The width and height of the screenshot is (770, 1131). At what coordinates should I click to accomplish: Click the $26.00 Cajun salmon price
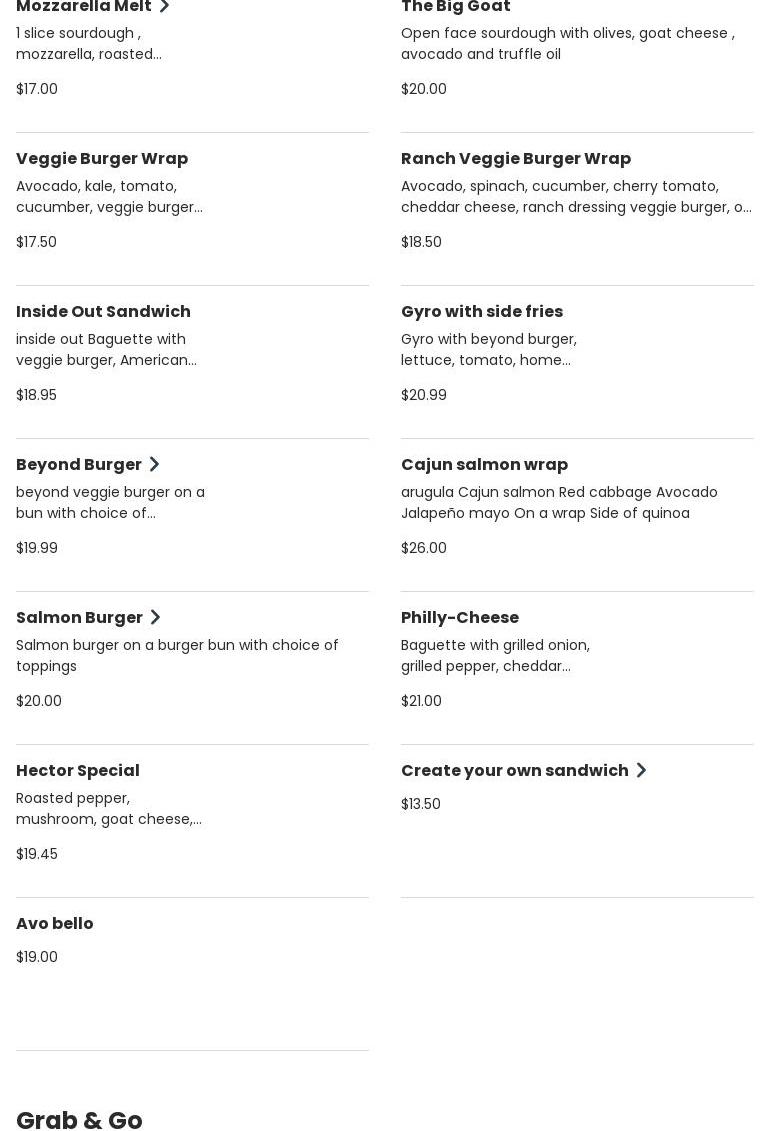point(424,548)
